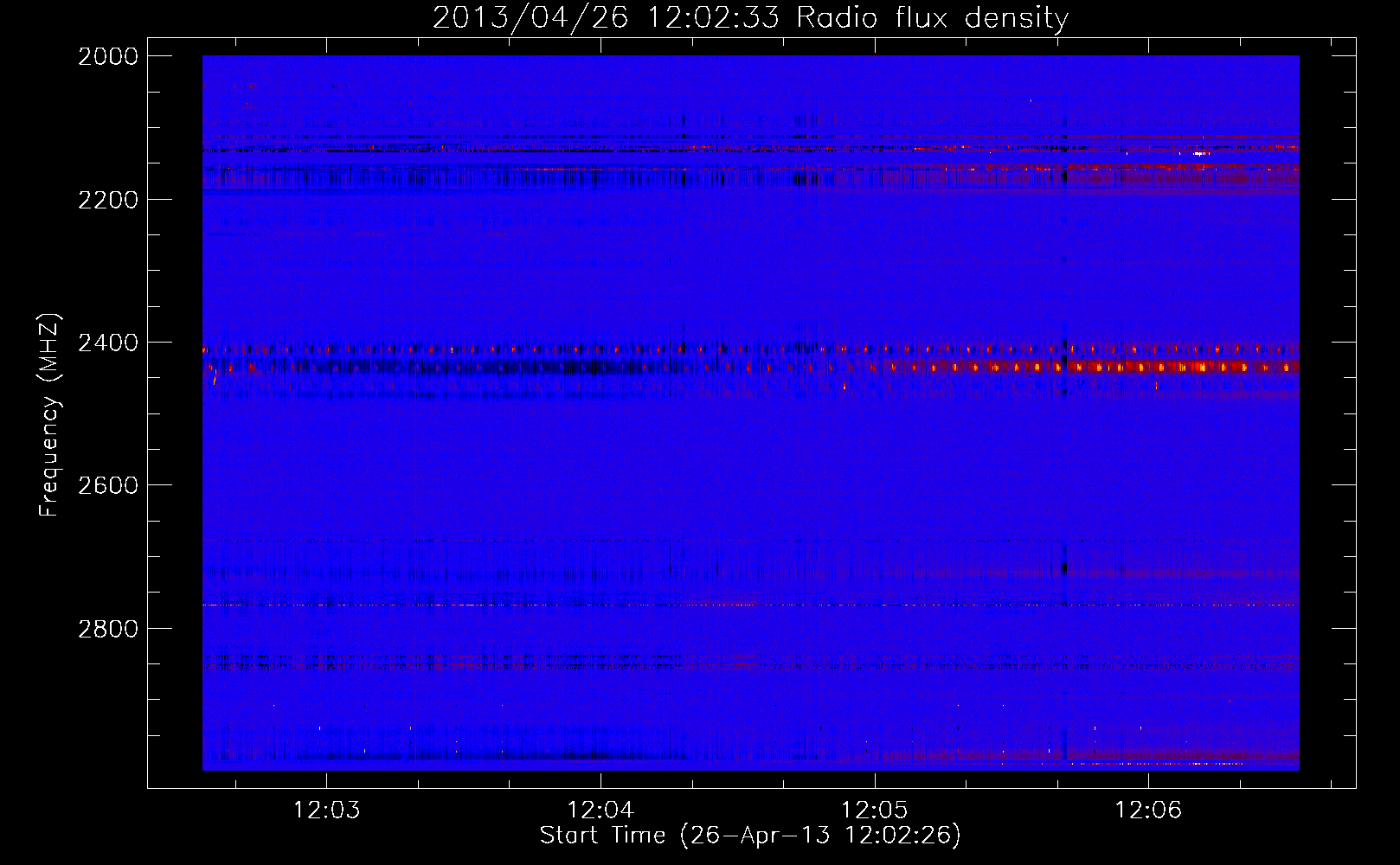
Task: Select the "Frequency (MHZ)" axis label
Action: click(x=49, y=415)
